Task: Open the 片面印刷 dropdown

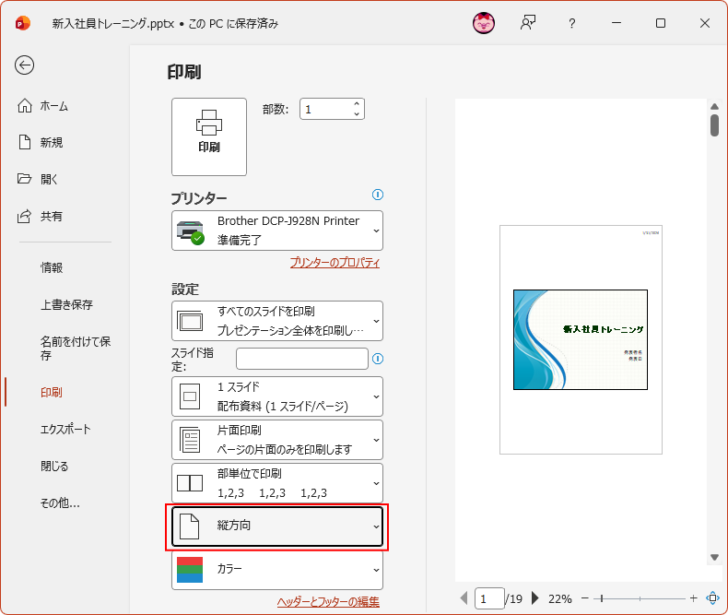Action: 277,440
